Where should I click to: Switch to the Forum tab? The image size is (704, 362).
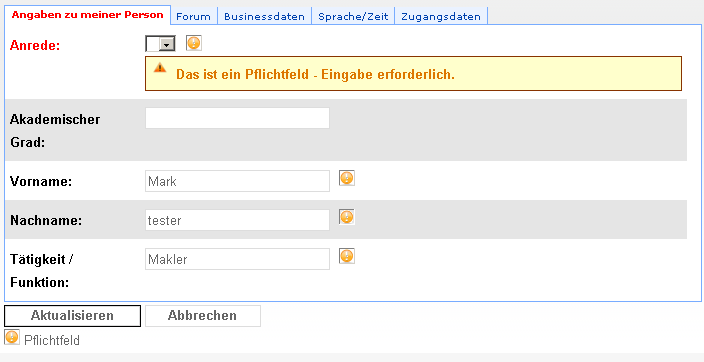tap(194, 17)
